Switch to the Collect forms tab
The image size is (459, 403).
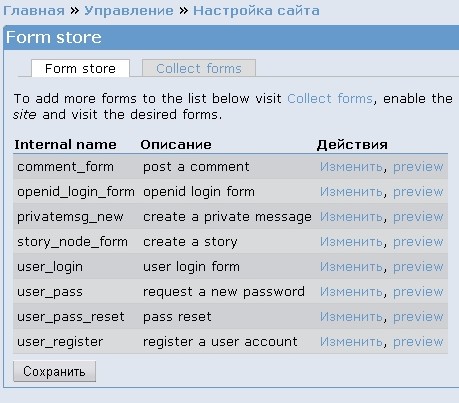[x=199, y=68]
